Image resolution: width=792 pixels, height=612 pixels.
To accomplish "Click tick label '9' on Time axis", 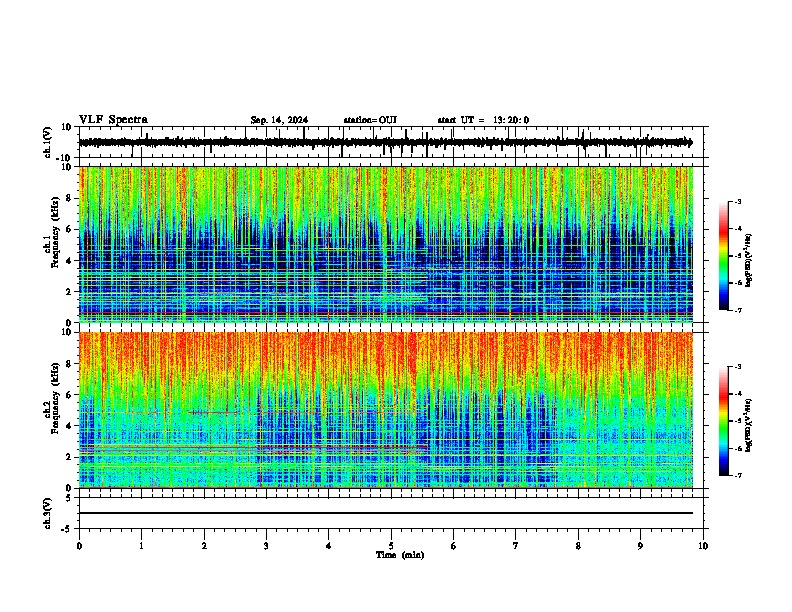I will pyautogui.click(x=641, y=546).
